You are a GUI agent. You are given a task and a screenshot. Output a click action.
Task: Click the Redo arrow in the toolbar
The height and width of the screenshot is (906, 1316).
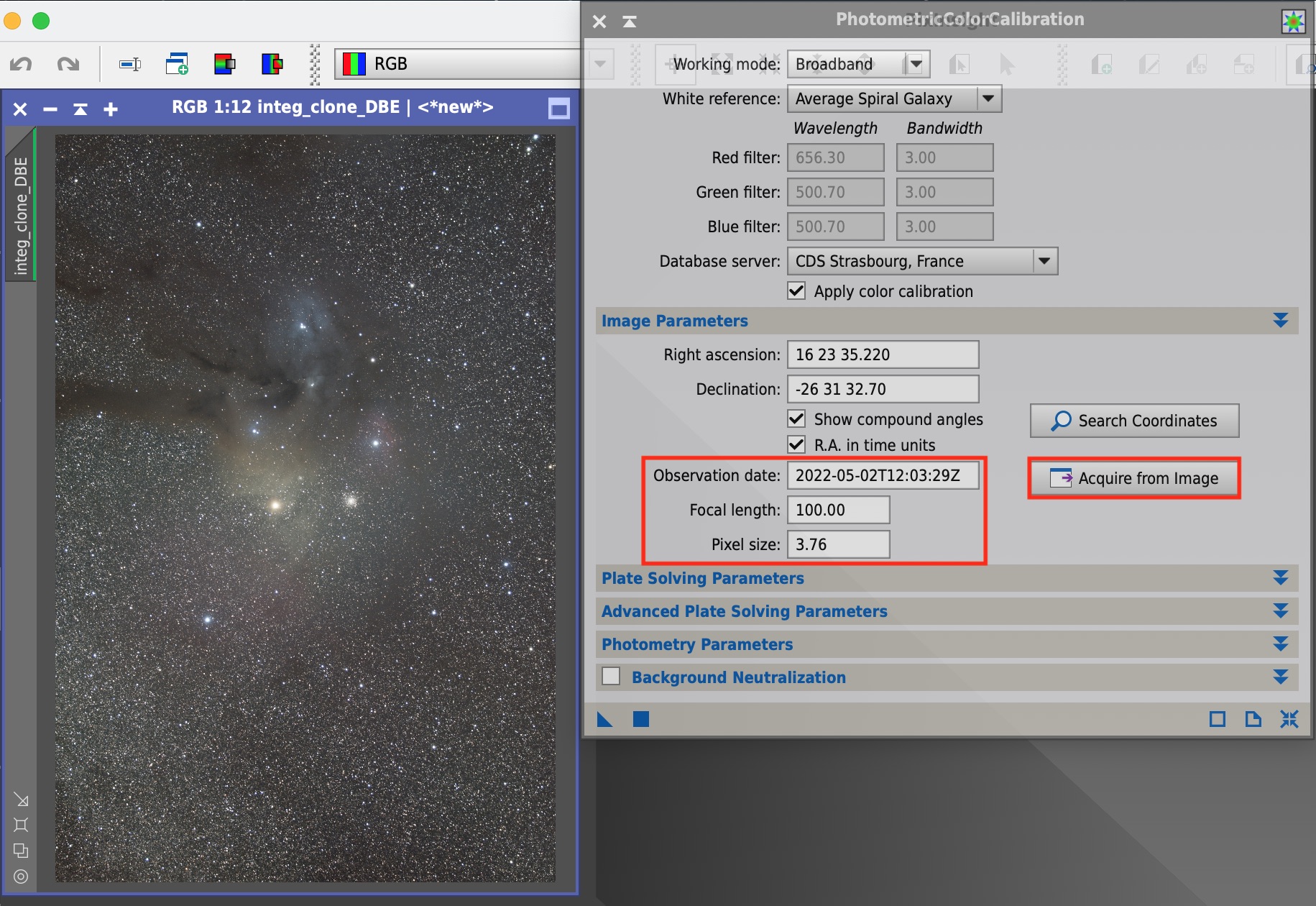click(x=68, y=64)
